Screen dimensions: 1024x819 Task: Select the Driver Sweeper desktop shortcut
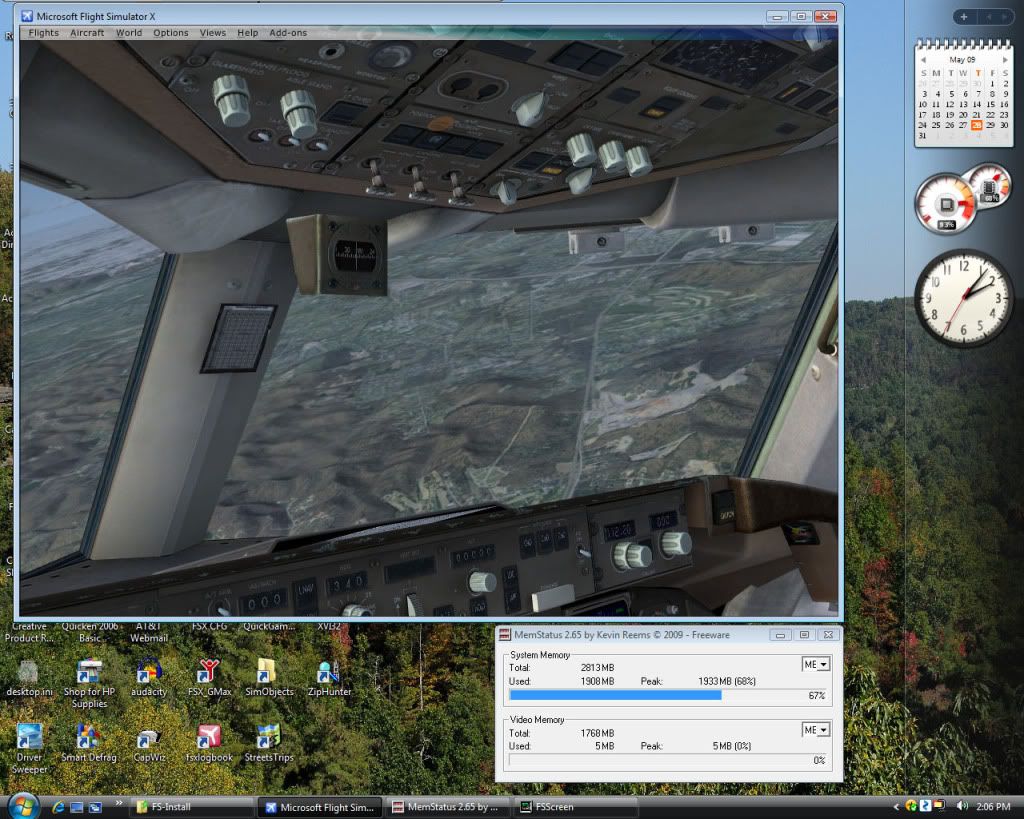pos(29,749)
